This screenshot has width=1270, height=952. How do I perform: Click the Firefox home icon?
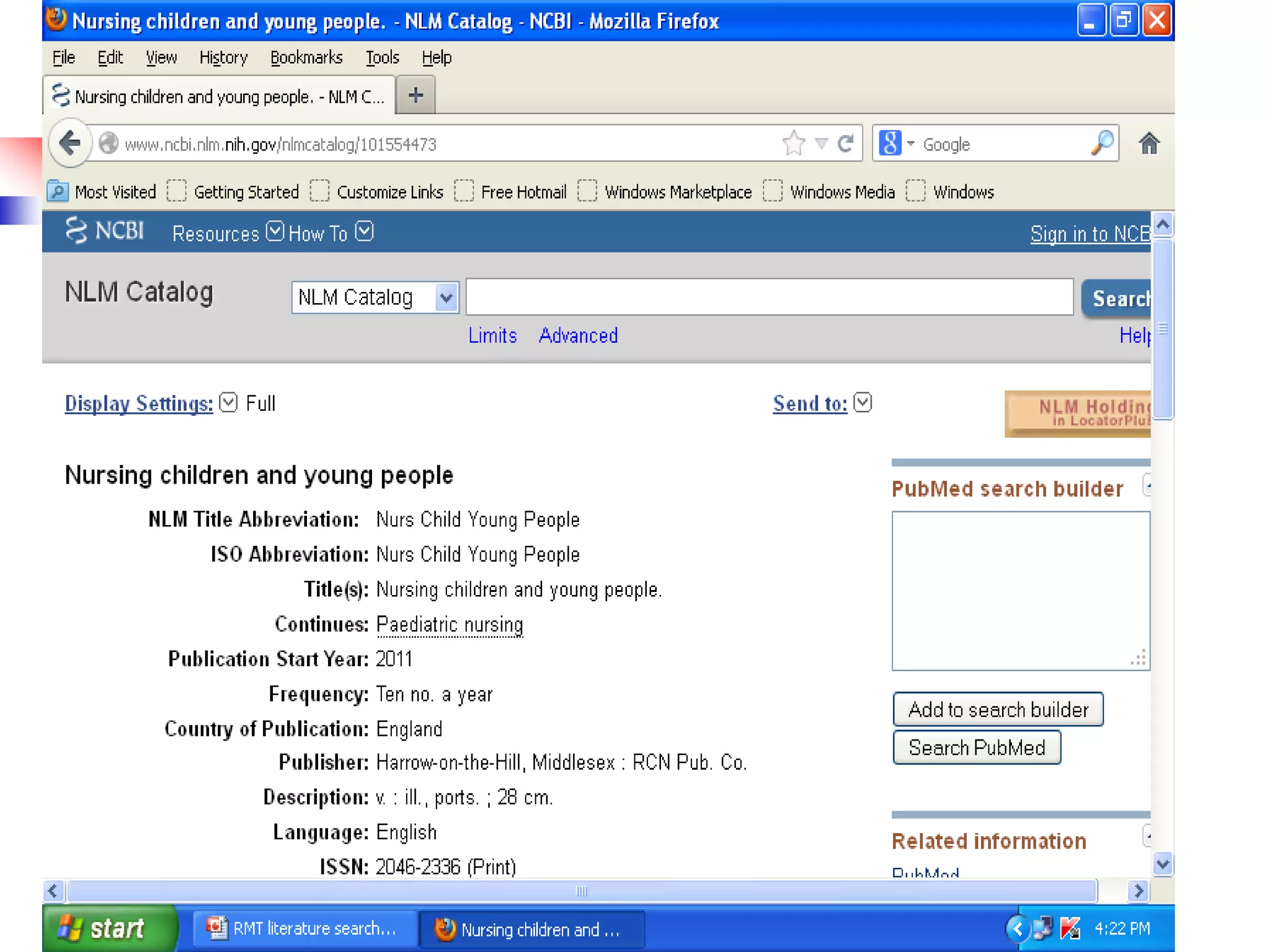[x=1148, y=144]
